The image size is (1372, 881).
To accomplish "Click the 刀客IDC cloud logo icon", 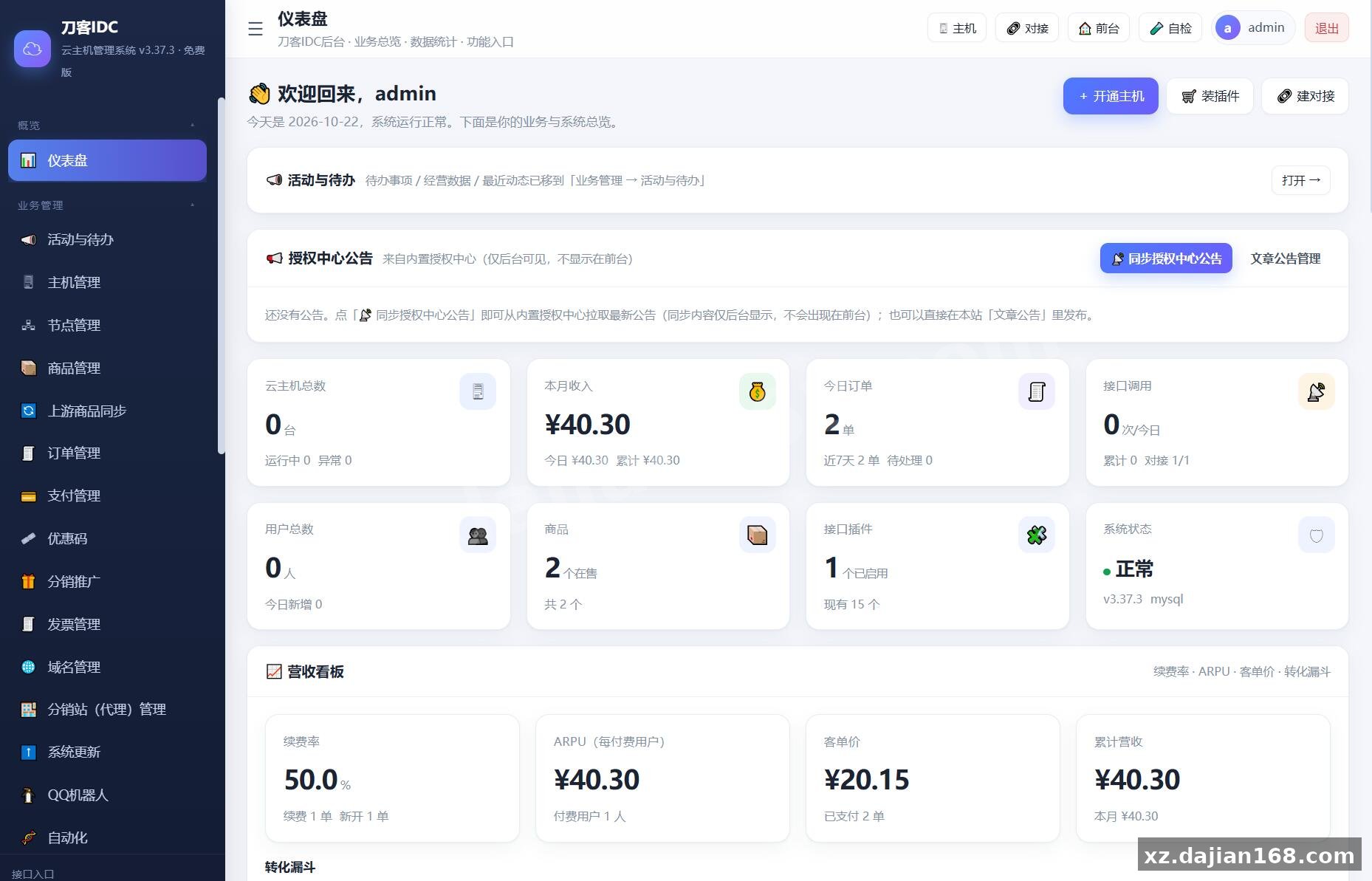I will (x=32, y=49).
